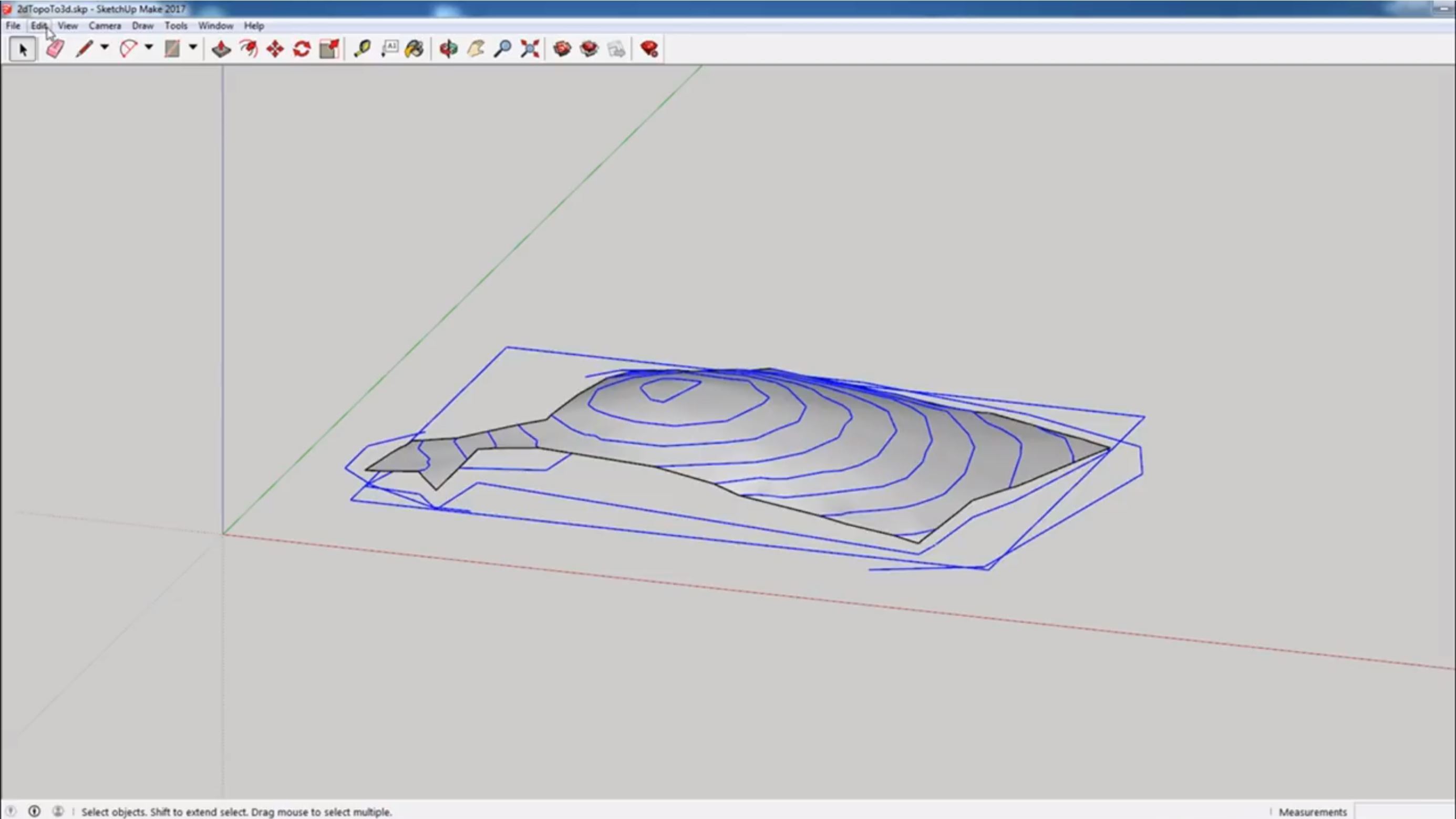Pick the Eraser tool
1456x819 pixels.
[x=55, y=49]
